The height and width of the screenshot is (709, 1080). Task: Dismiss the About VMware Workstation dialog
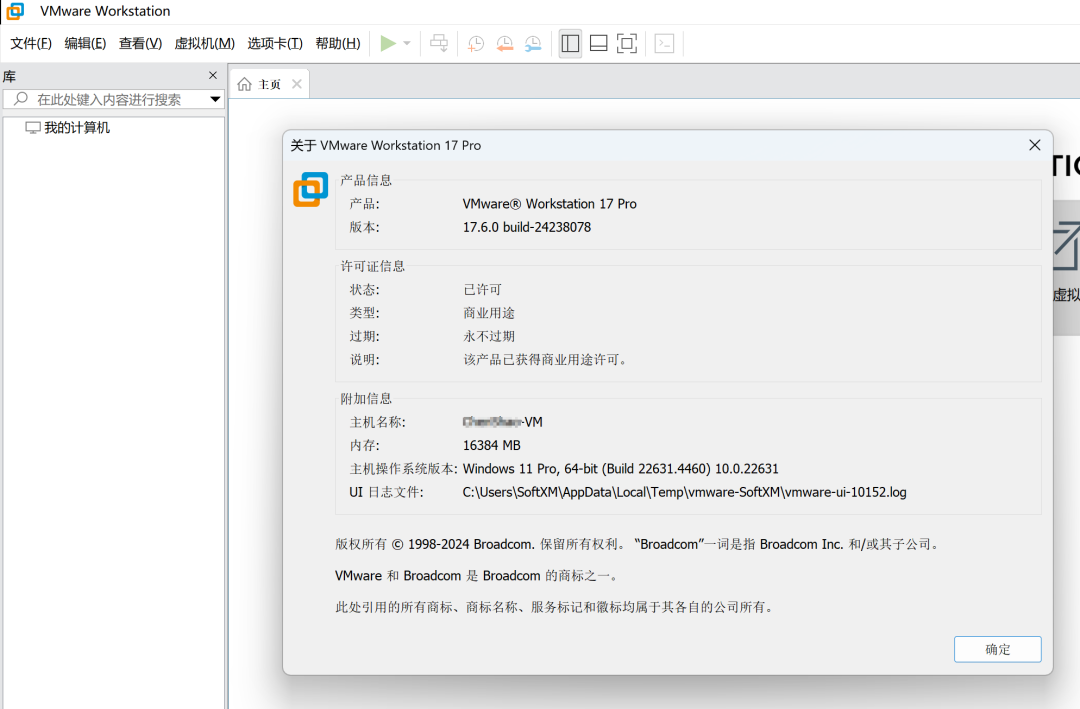tap(1035, 144)
